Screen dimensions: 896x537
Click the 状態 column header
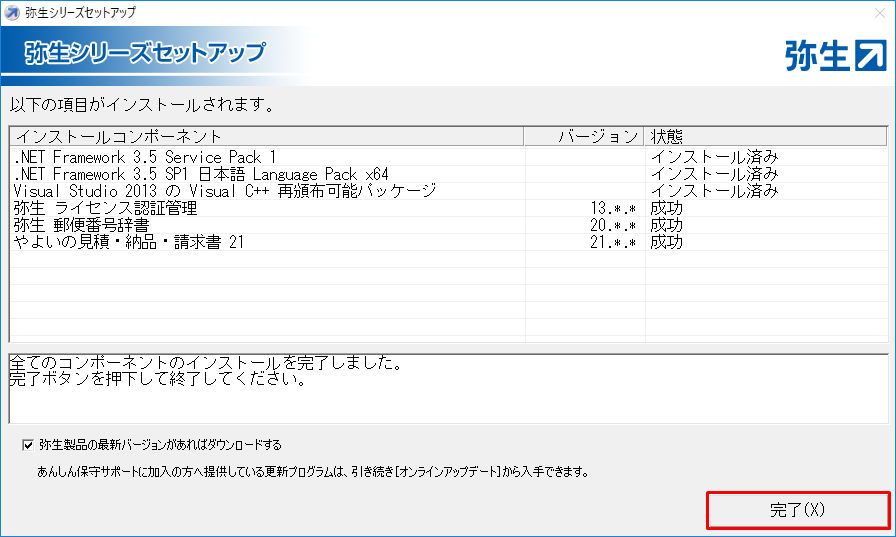pyautogui.click(x=667, y=136)
